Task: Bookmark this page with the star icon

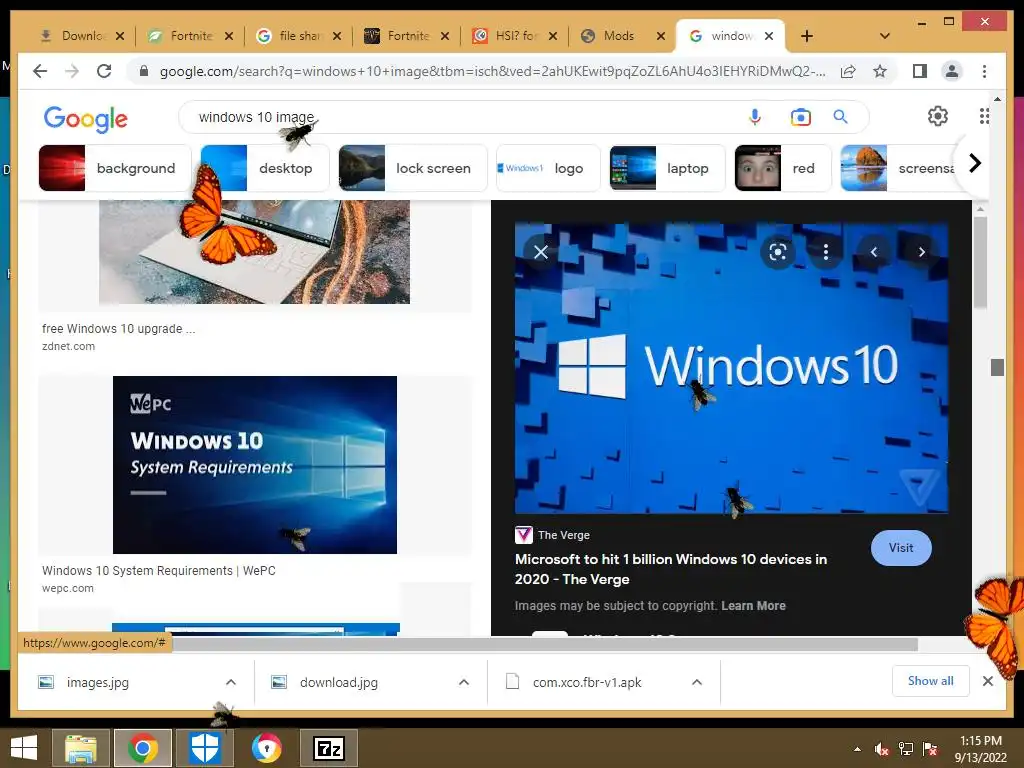Action: [x=880, y=71]
